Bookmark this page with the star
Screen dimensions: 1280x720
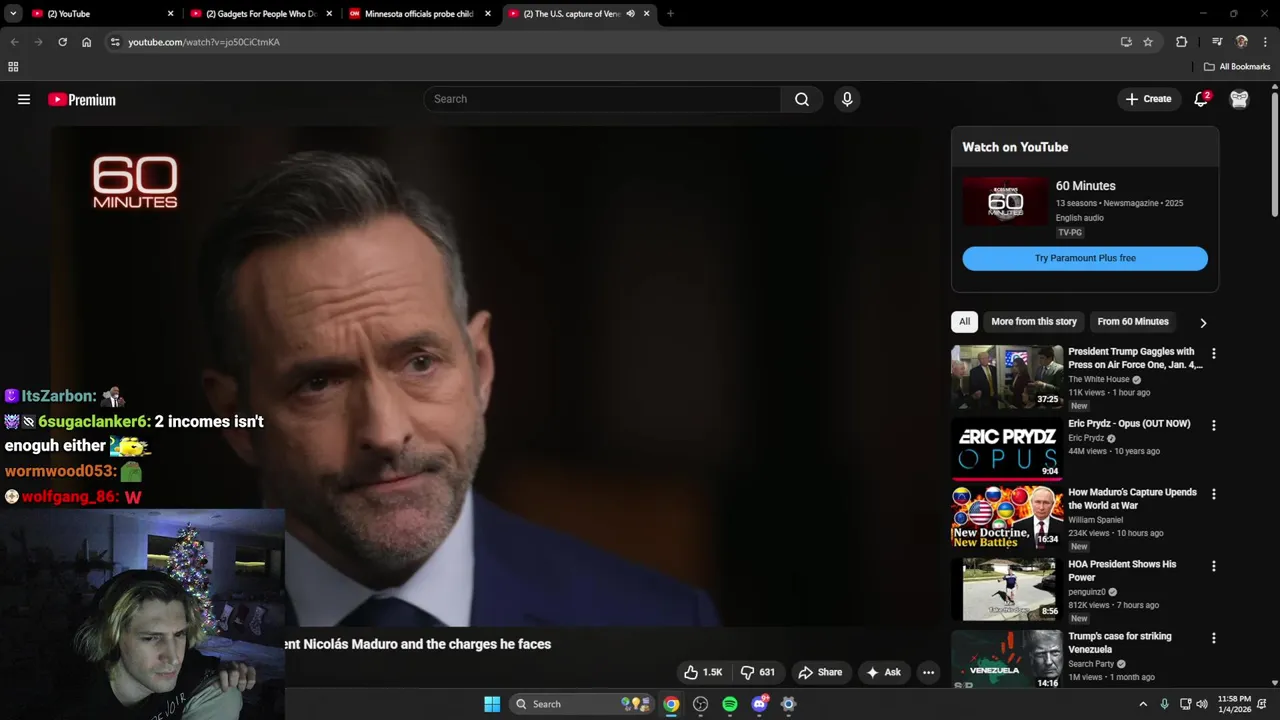[x=1148, y=42]
